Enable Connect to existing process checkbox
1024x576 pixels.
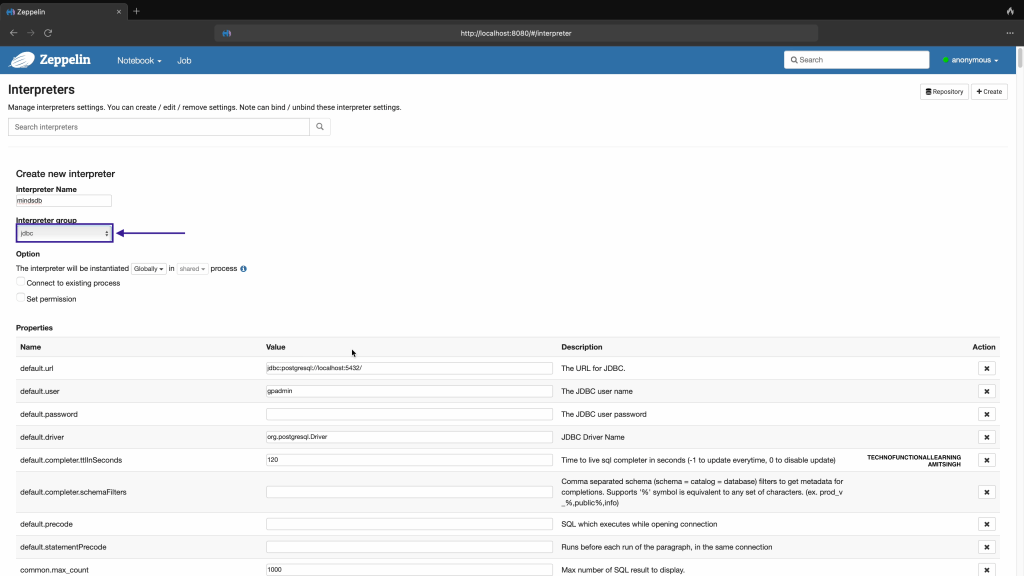[21, 283]
